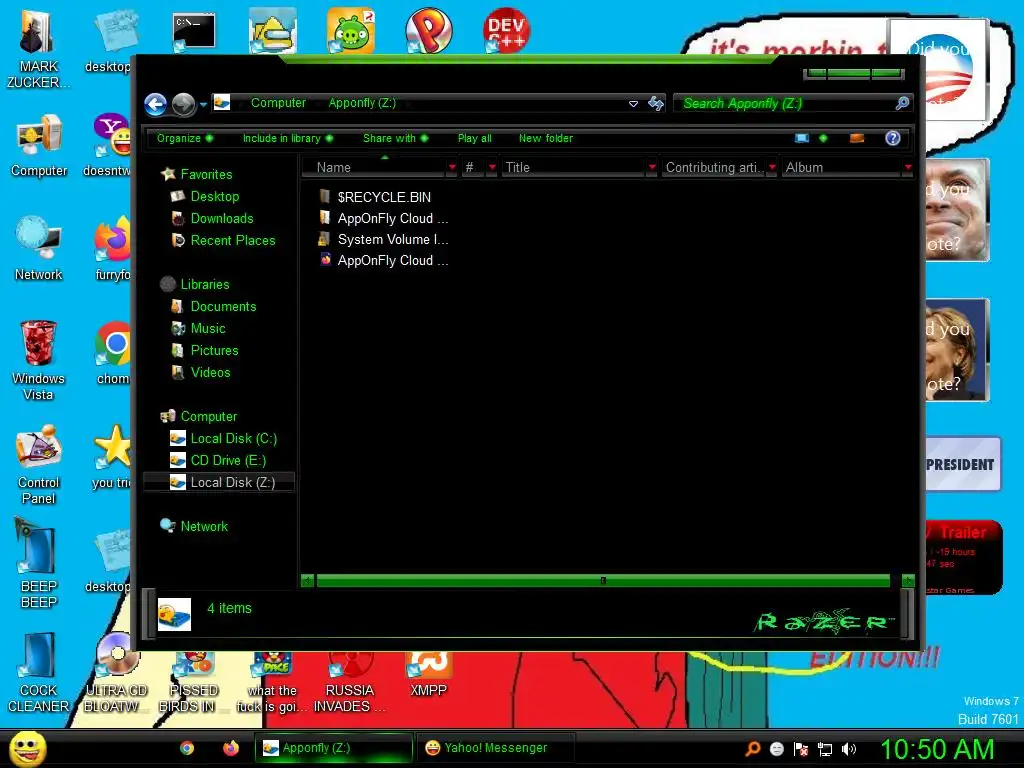The image size is (1024, 768).
Task: Click the Help question mark icon
Action: [x=893, y=138]
